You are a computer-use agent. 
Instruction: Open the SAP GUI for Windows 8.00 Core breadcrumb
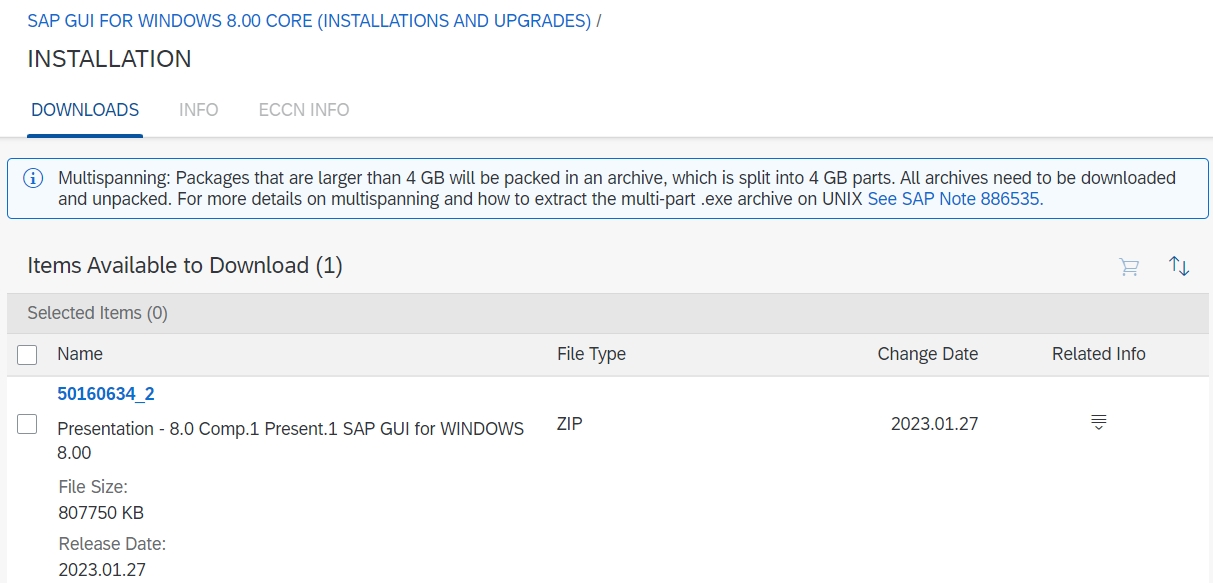point(309,21)
